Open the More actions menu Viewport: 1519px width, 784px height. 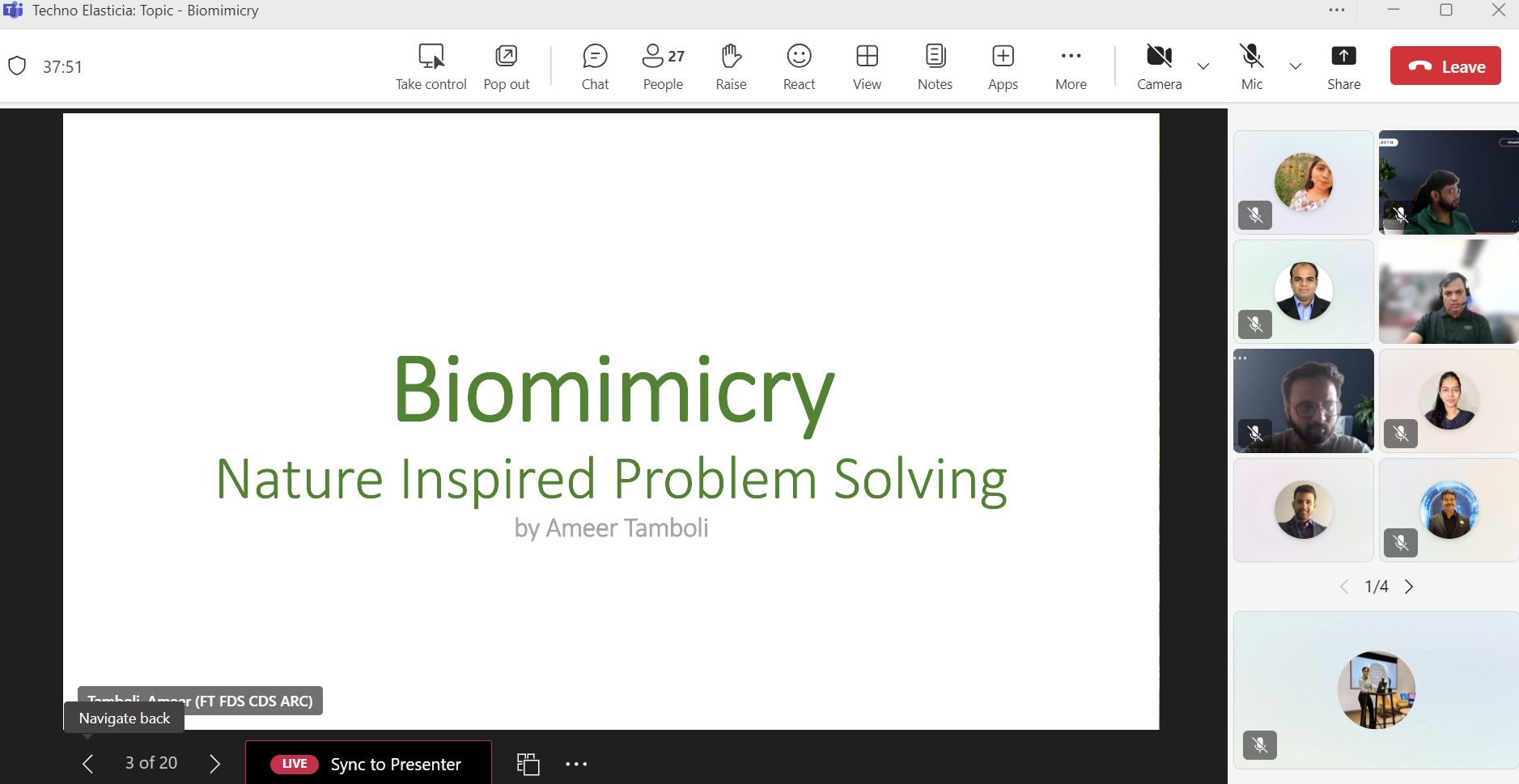coord(1071,66)
